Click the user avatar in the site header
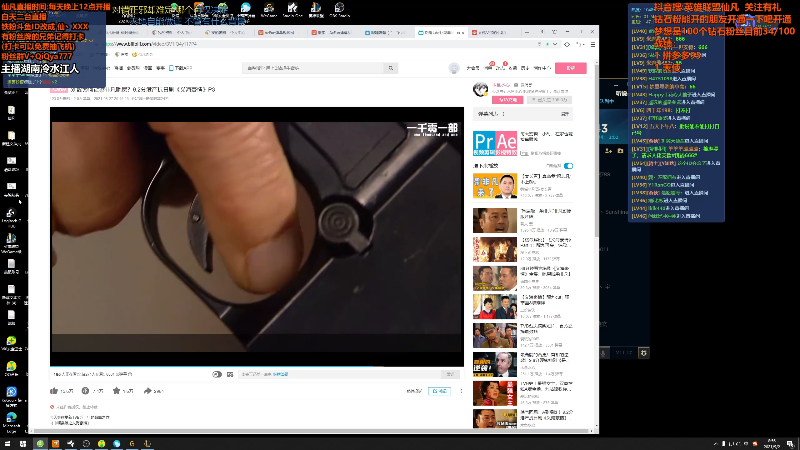This screenshot has width=800, height=450. pos(454,68)
